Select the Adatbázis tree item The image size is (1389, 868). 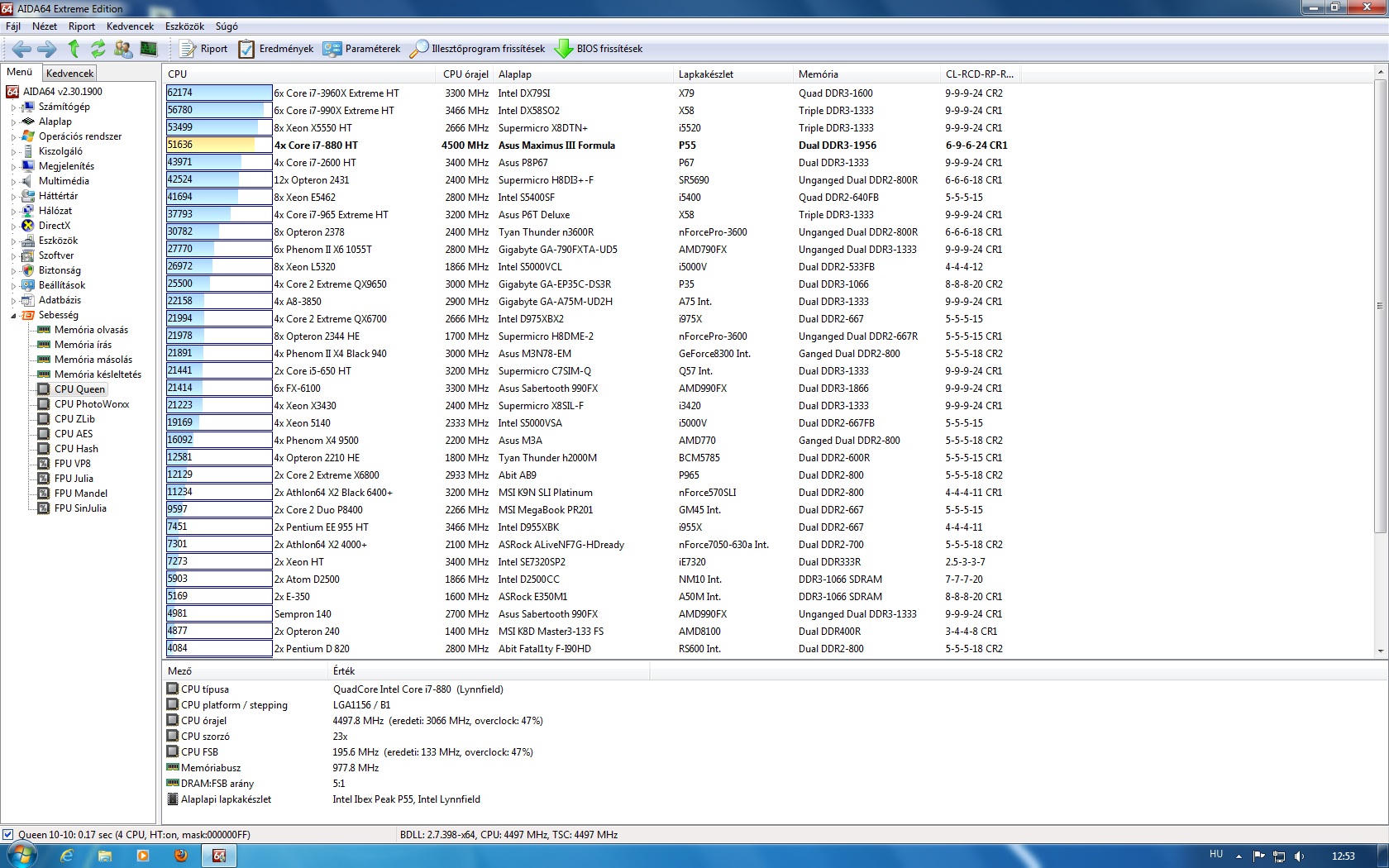(60, 300)
